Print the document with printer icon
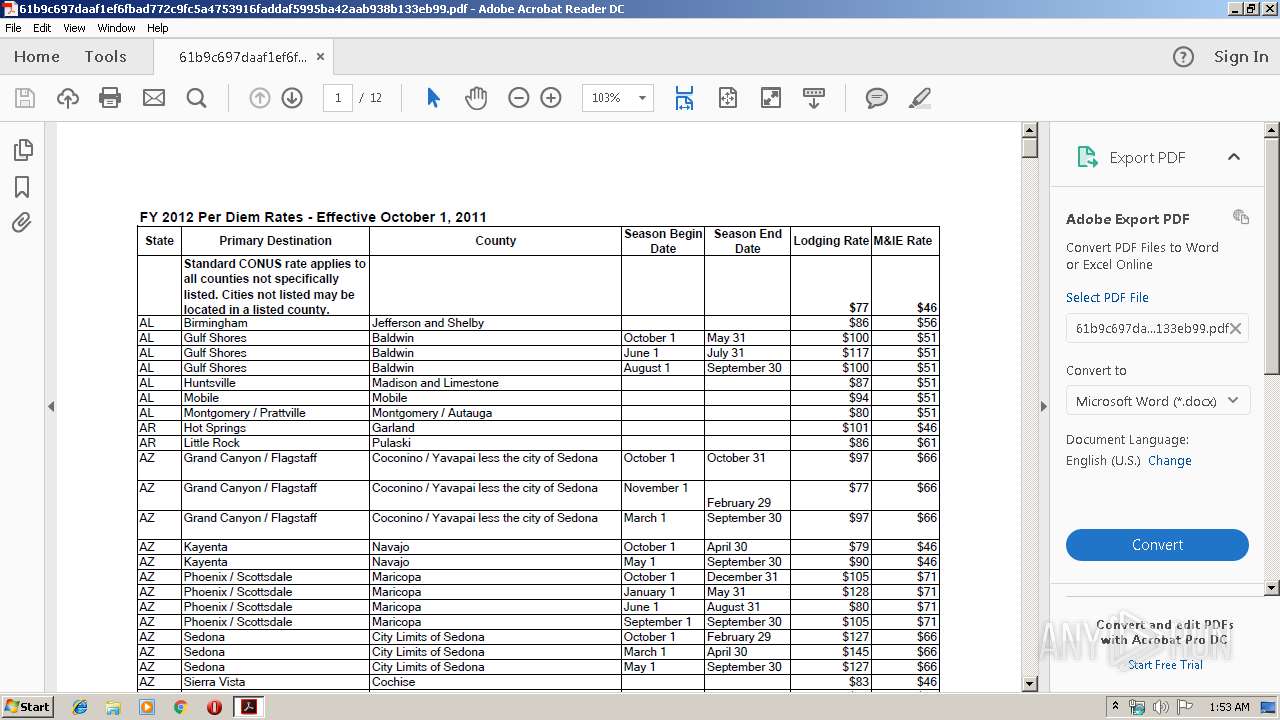This screenshot has height=720, width=1280. [110, 98]
